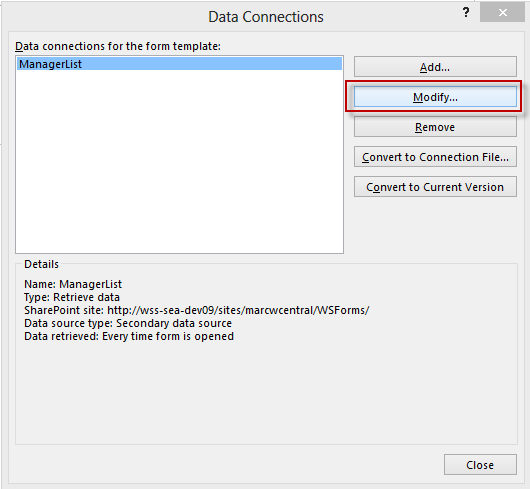The image size is (530, 489).
Task: Click blank area inside the Details group
Action: (x=266, y=392)
